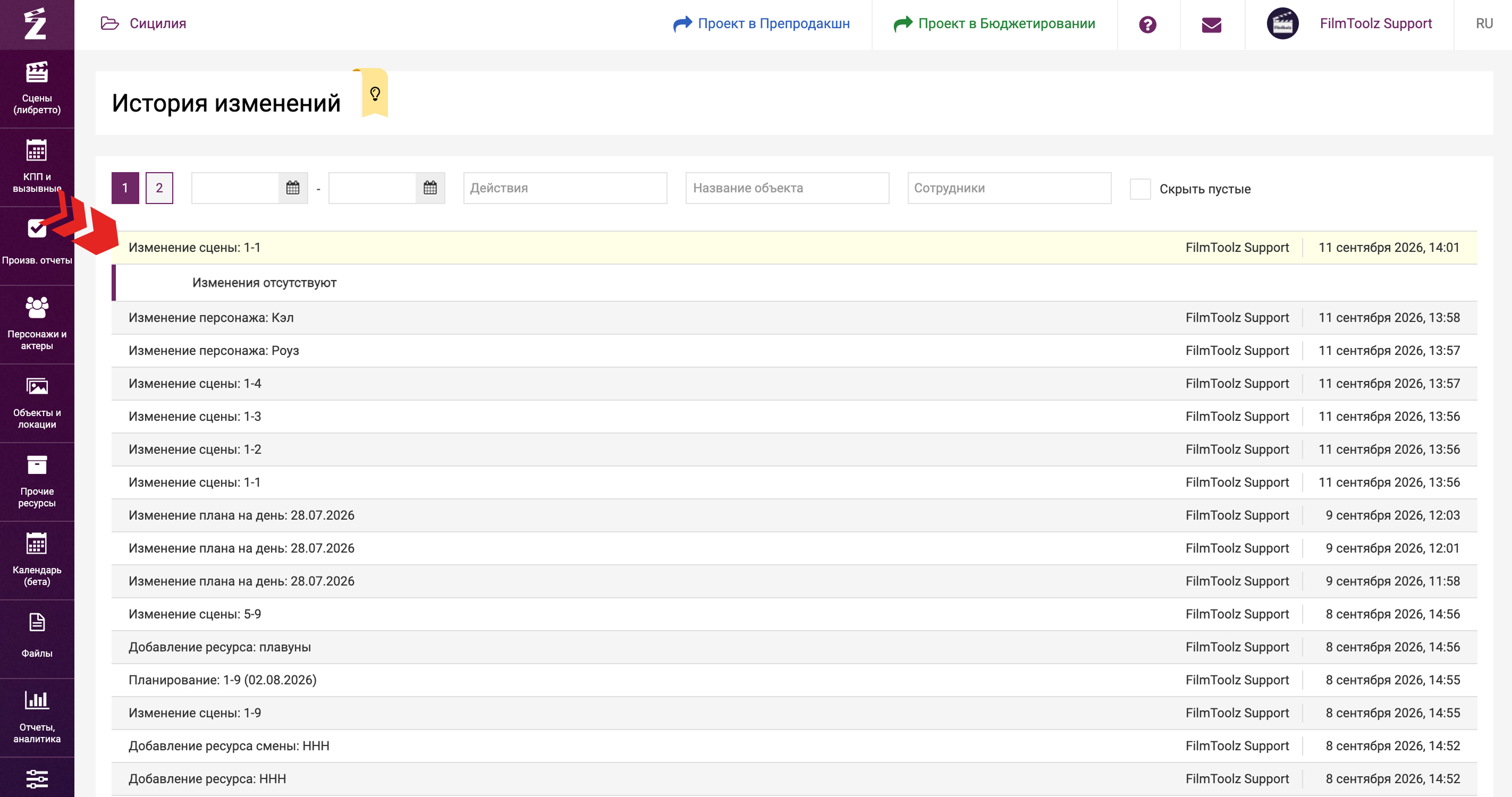This screenshot has width=1512, height=797.
Task: Open Календарь (бета) section
Action: pos(37,561)
